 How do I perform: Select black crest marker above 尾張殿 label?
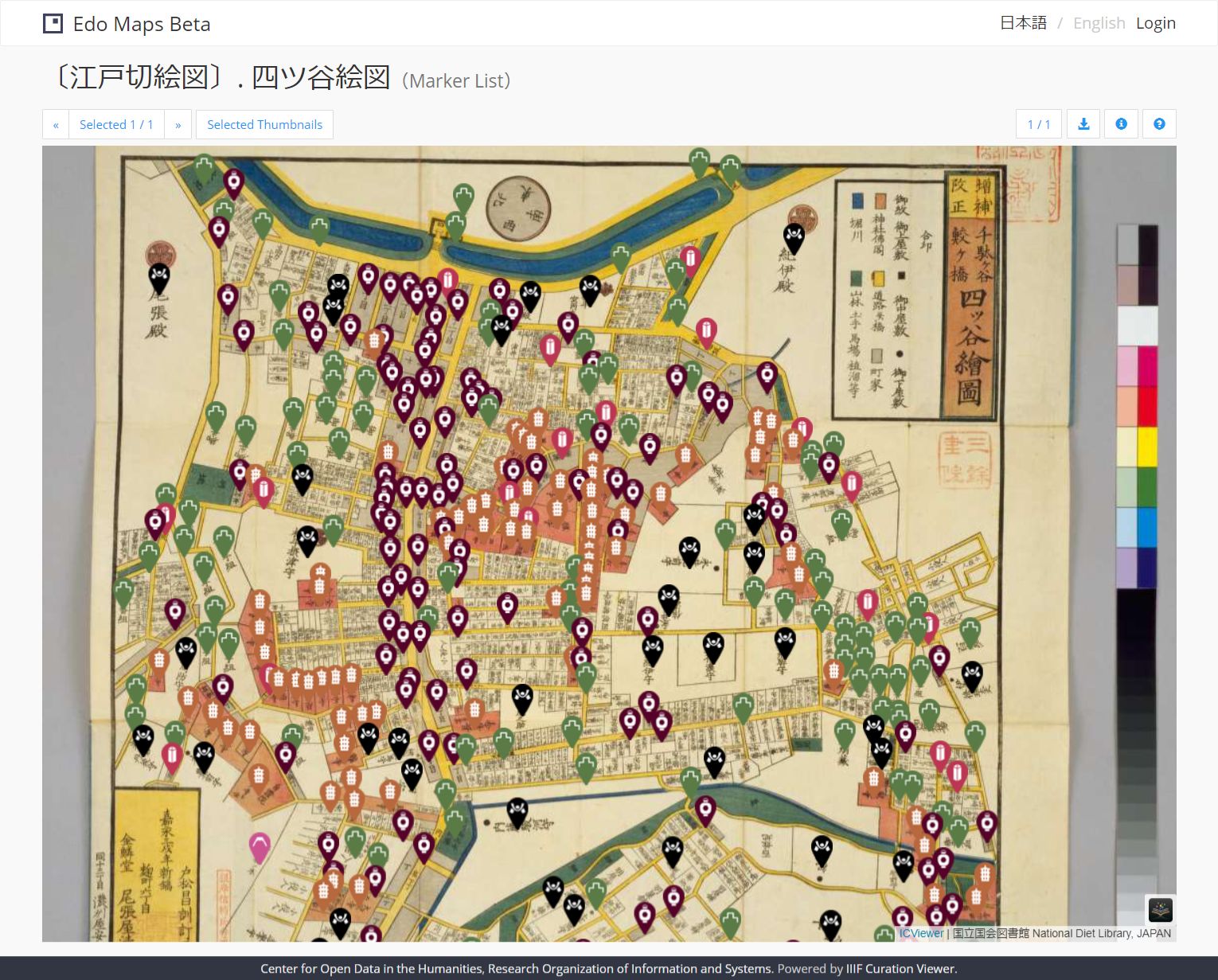click(x=159, y=279)
